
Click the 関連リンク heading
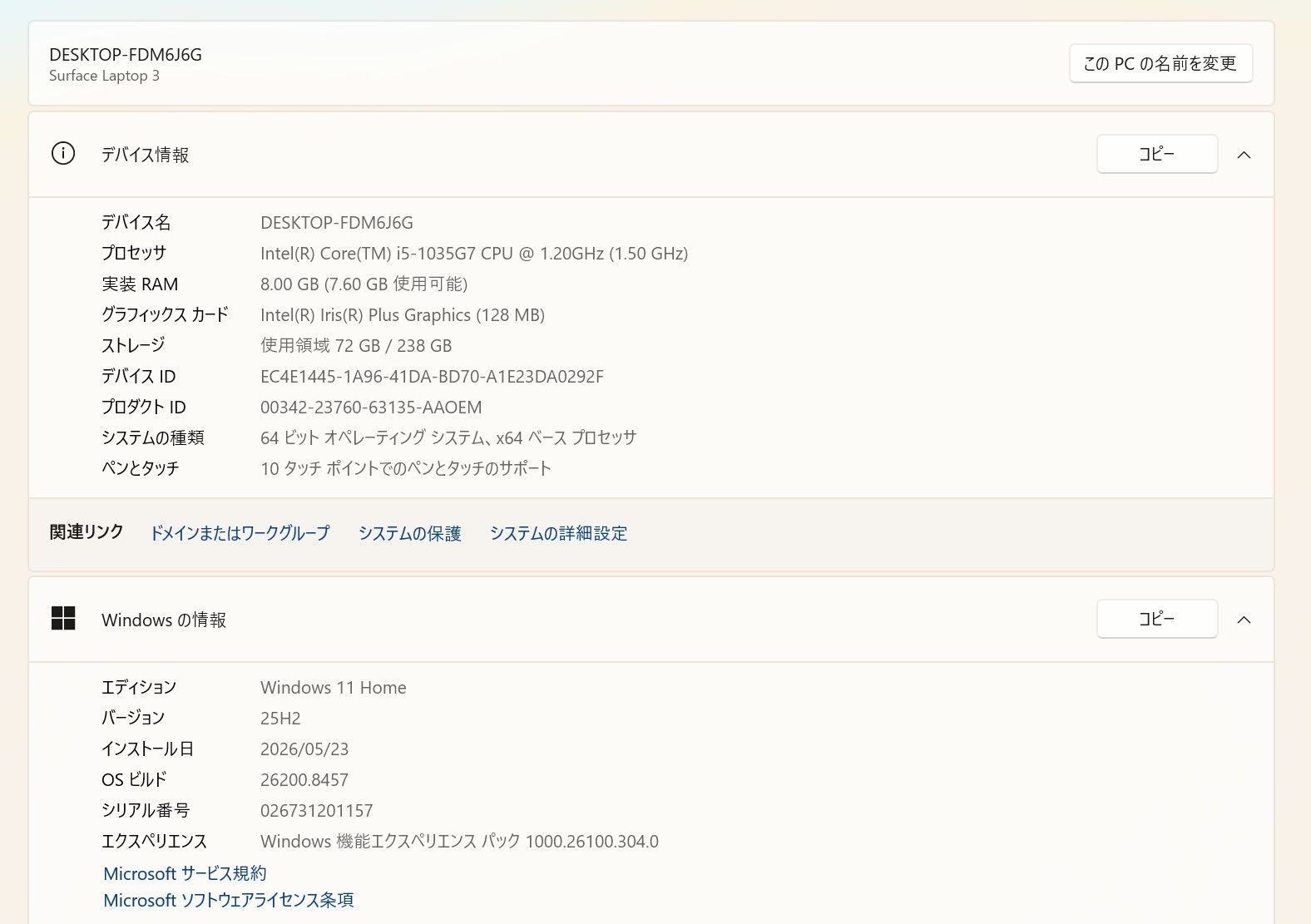[x=87, y=532]
